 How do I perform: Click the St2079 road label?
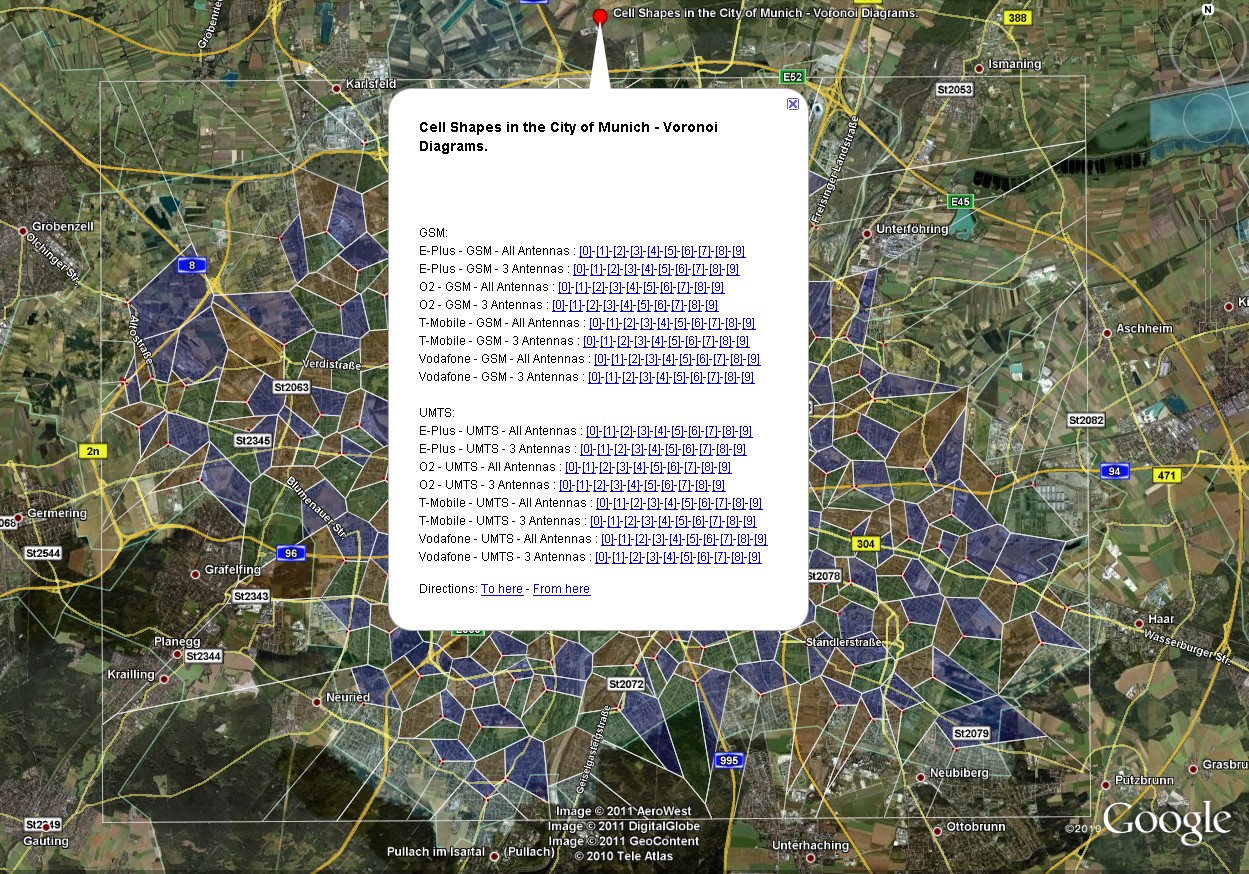971,734
